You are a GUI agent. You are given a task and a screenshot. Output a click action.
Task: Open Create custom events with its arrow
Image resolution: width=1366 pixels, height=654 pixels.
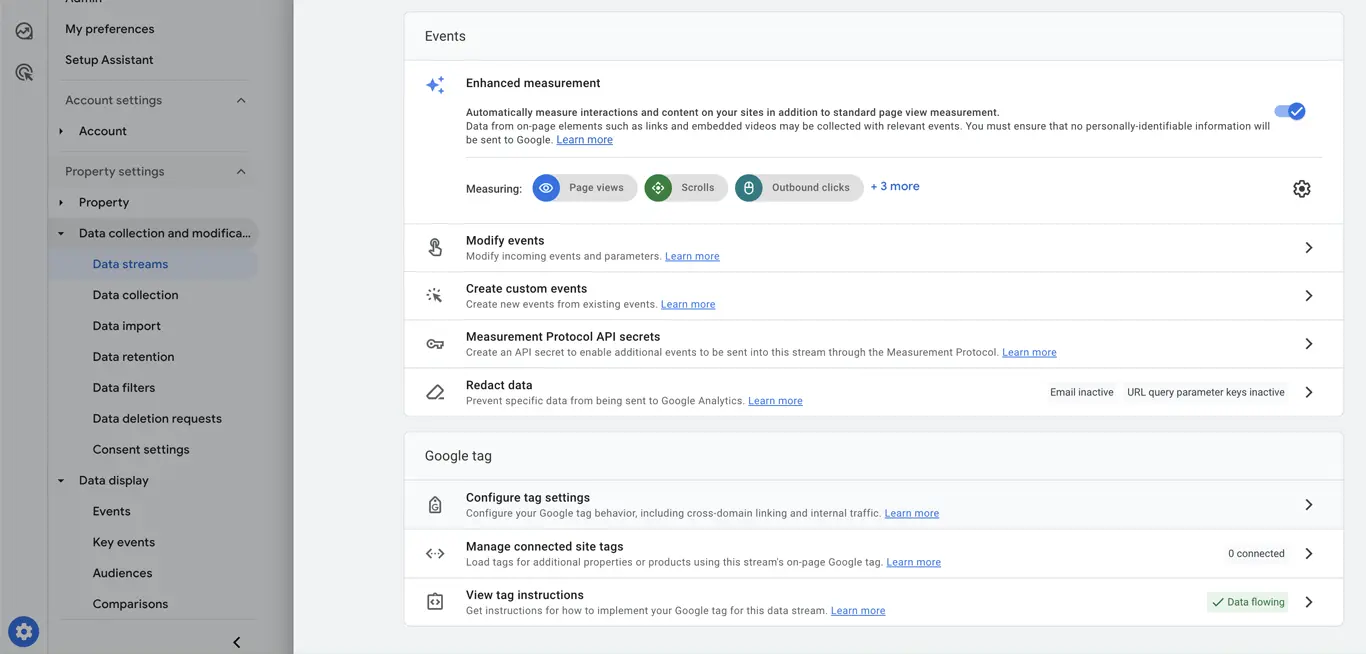(1308, 296)
